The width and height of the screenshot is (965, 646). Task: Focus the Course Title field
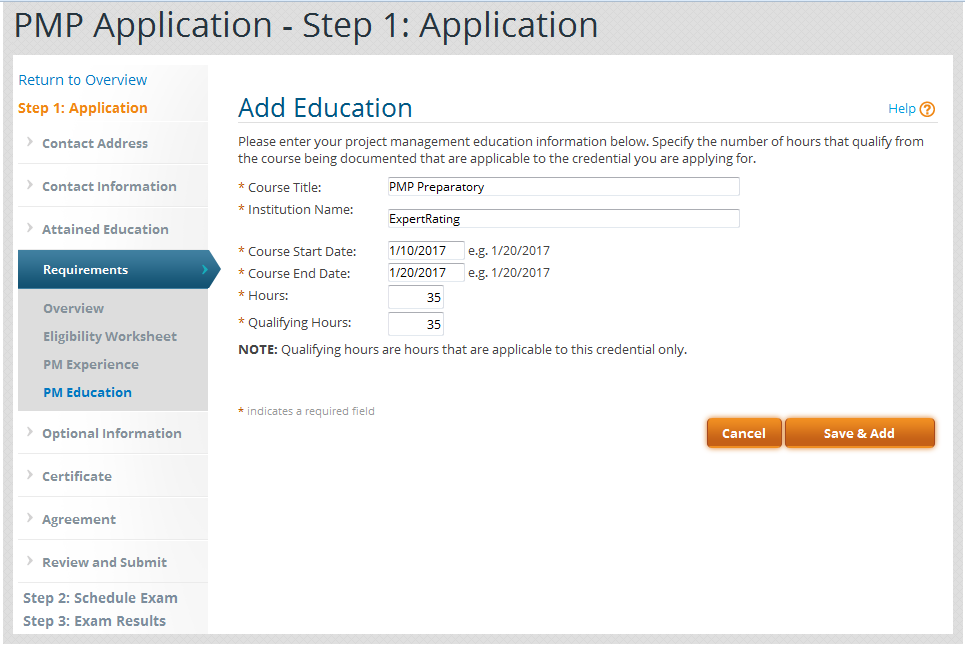[563, 187]
